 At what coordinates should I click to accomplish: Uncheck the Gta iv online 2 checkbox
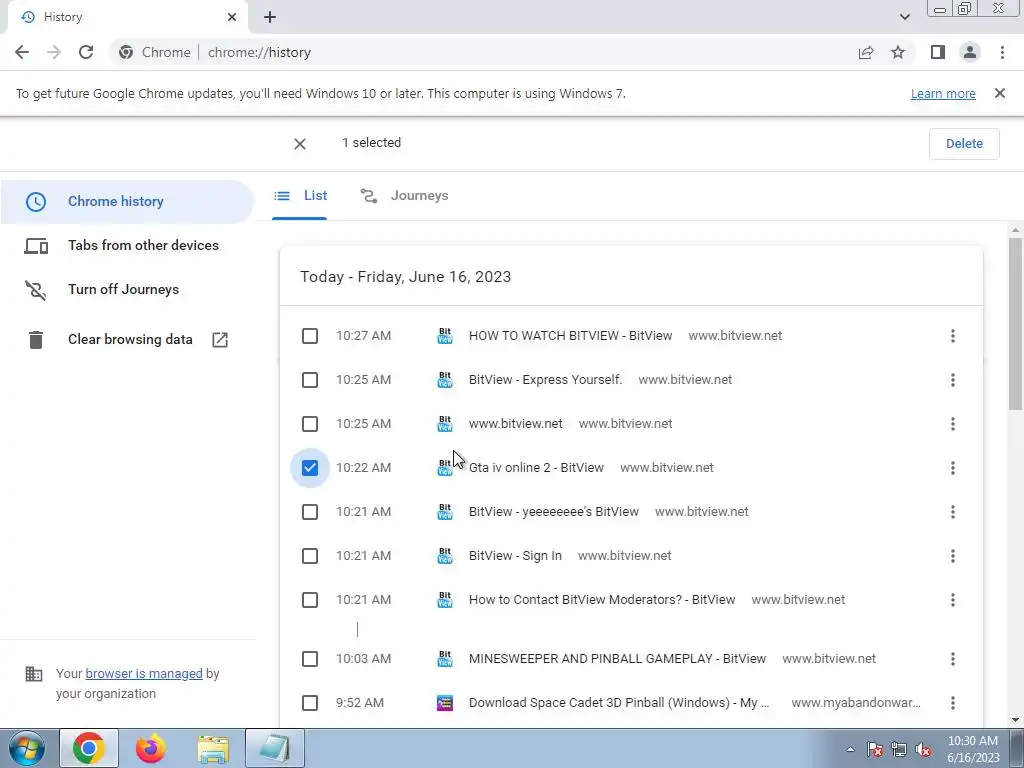coord(310,468)
